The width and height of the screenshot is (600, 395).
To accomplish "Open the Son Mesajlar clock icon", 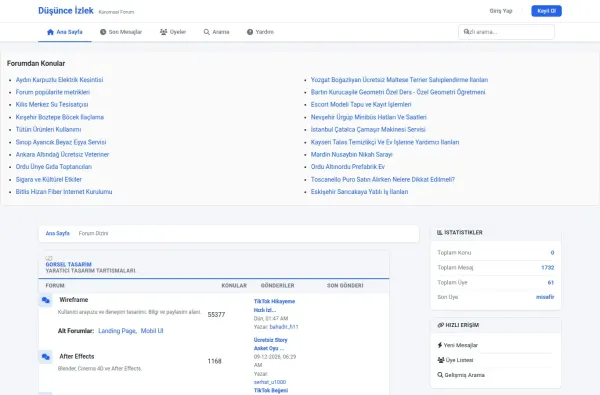I will pos(103,32).
